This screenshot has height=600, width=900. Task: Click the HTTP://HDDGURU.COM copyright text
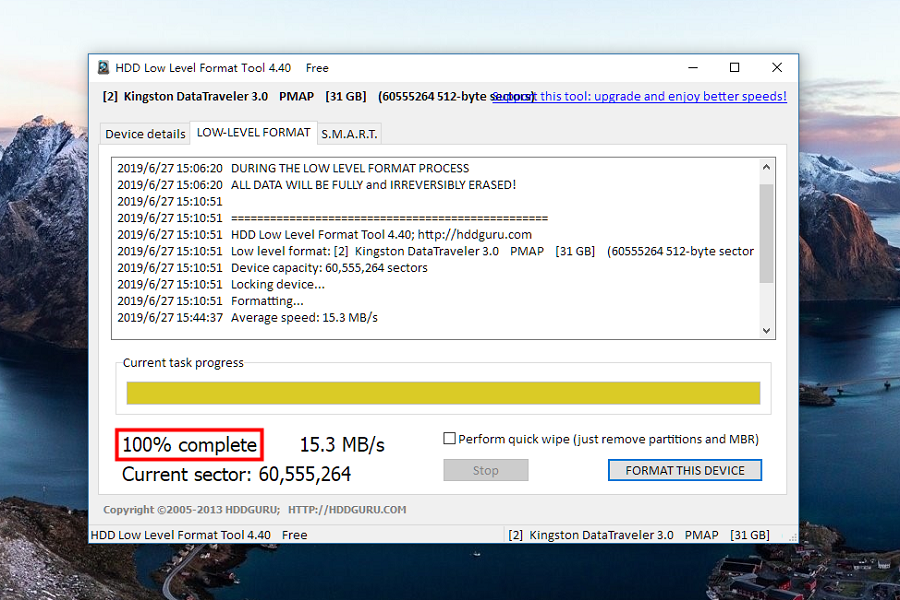[x=345, y=509]
